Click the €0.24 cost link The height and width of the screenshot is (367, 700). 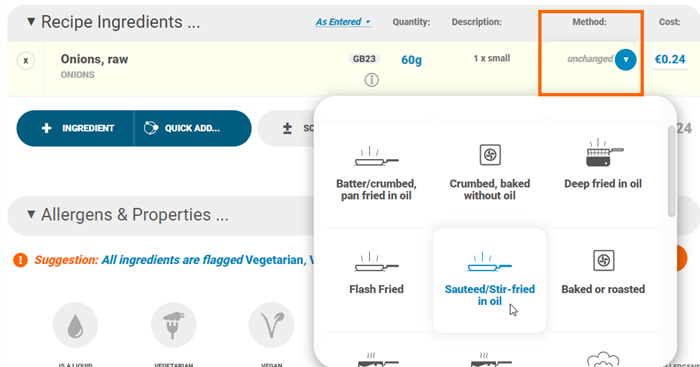point(670,59)
